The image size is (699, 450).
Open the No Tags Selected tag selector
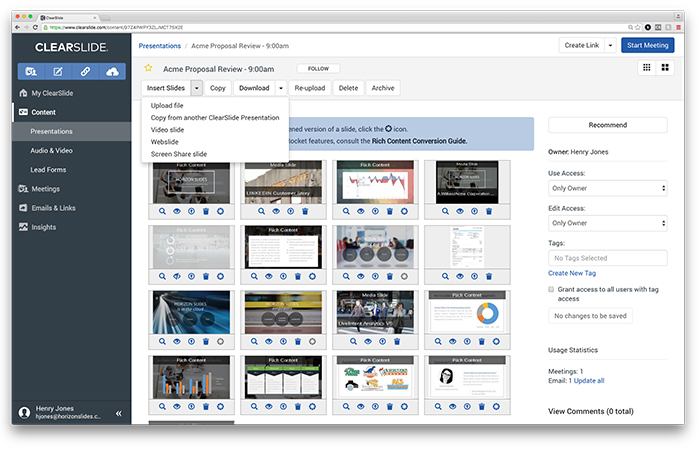click(608, 258)
